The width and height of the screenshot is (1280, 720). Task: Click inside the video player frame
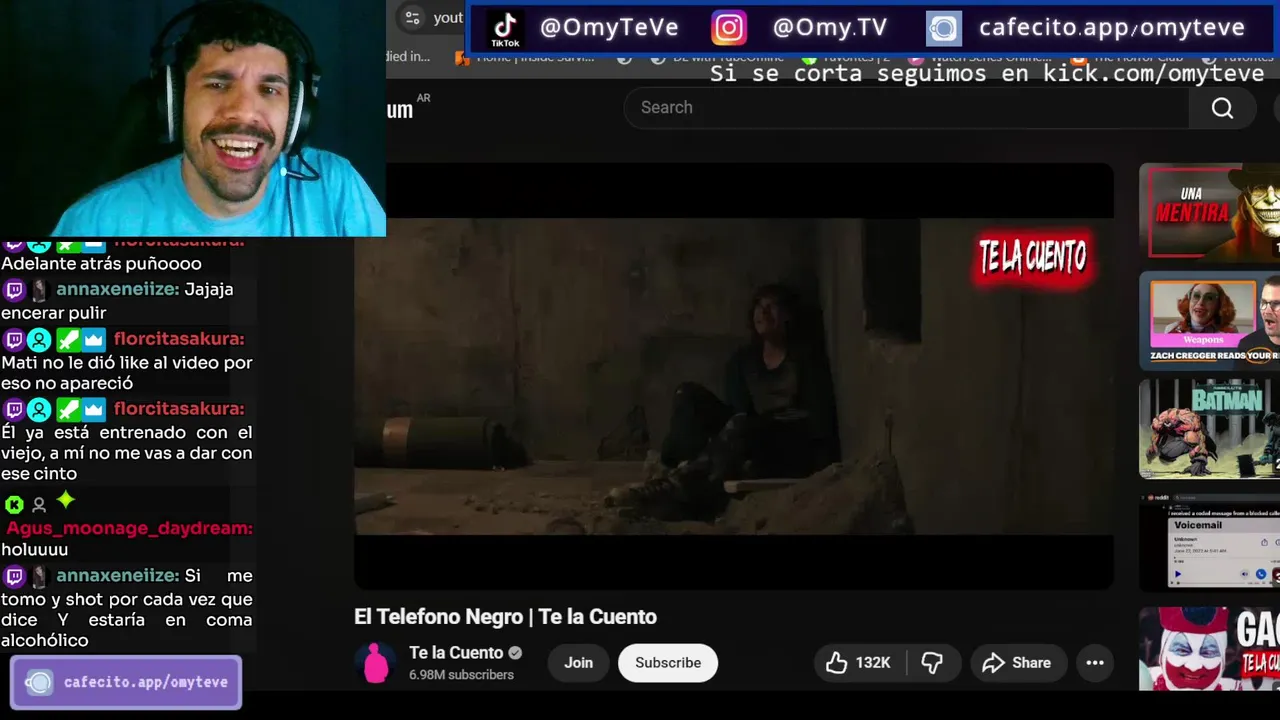[734, 376]
